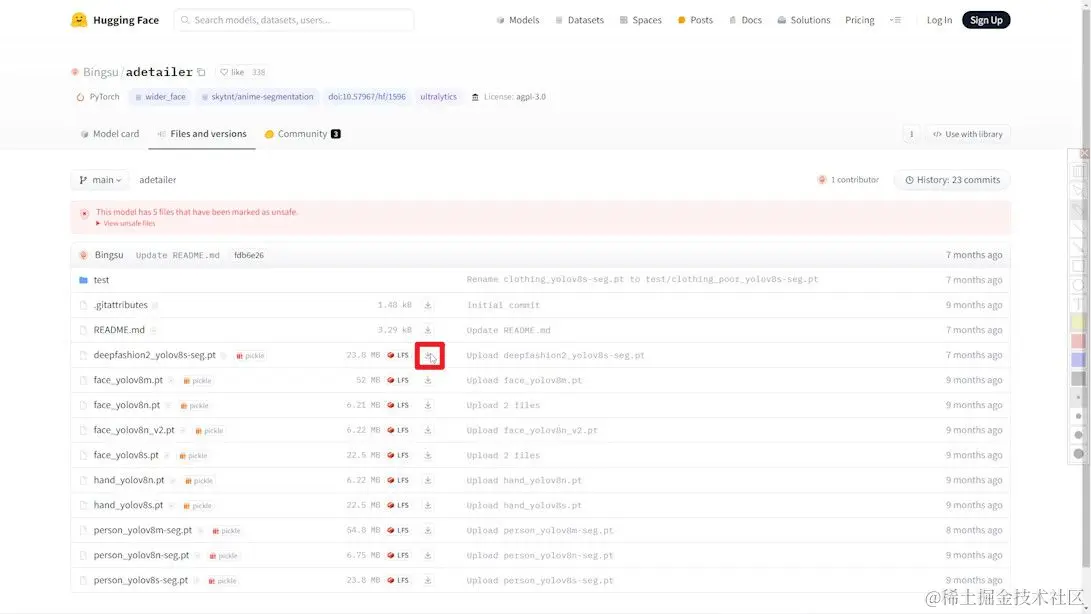Open Solutions menu in navigation
The image size is (1091, 614).
[x=804, y=20]
